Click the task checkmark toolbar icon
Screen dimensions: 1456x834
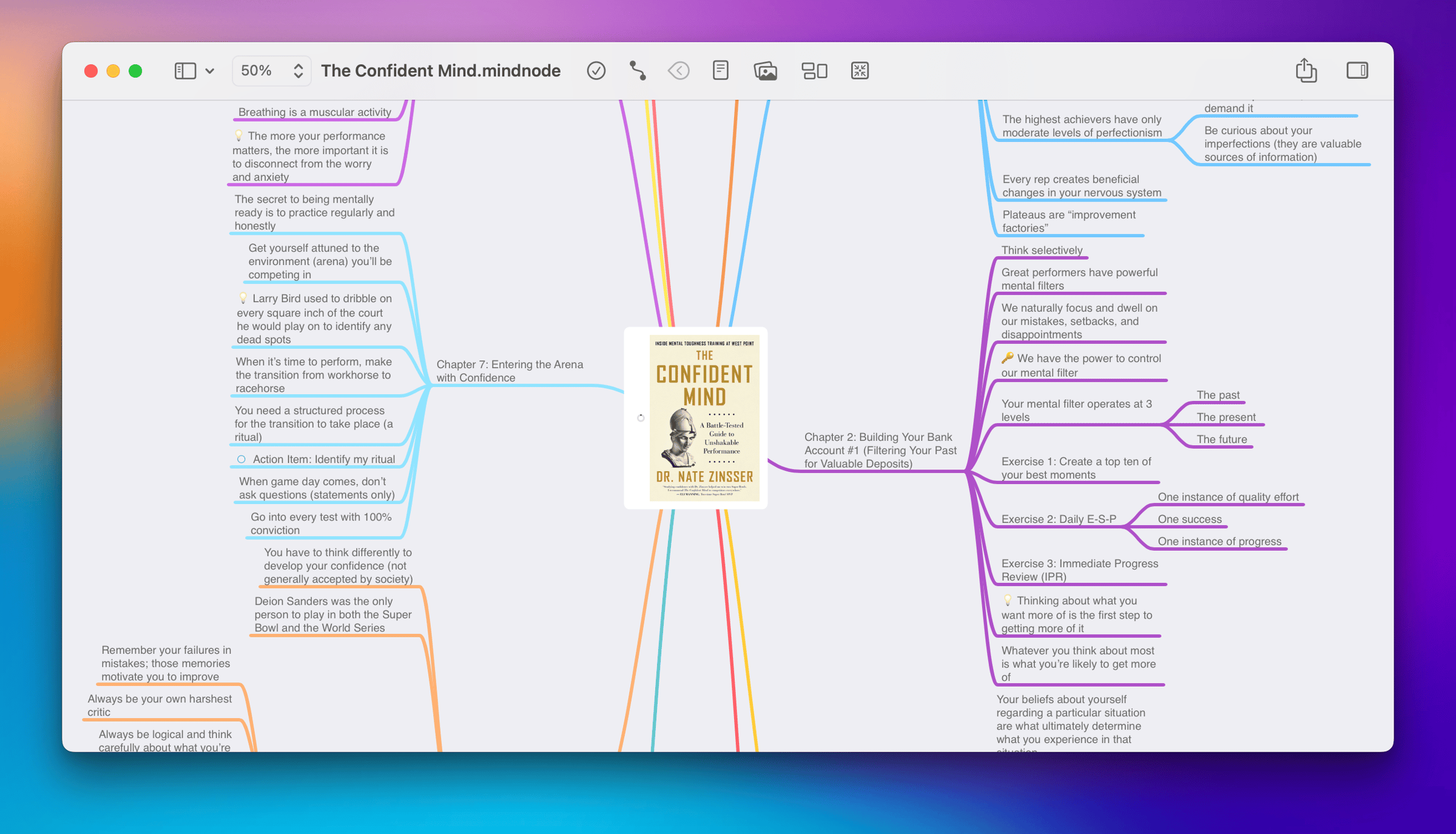click(x=596, y=71)
